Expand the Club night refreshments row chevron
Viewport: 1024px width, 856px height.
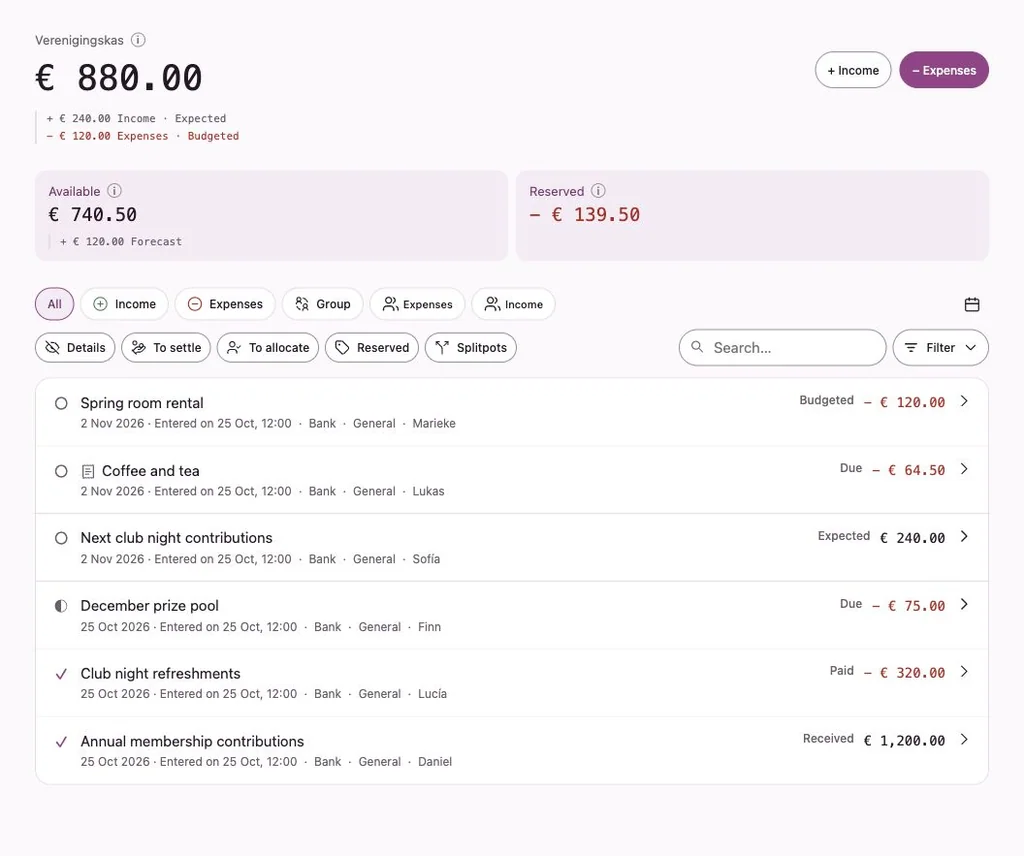pos(964,671)
